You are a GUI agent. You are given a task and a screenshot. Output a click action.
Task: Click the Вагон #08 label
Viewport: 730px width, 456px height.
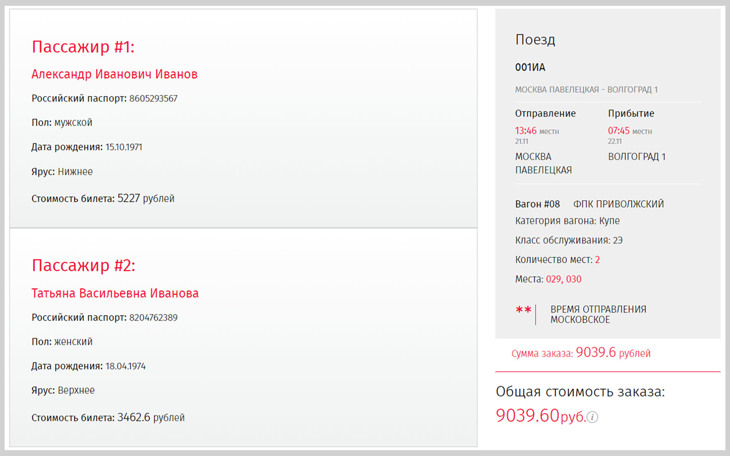coord(537,204)
